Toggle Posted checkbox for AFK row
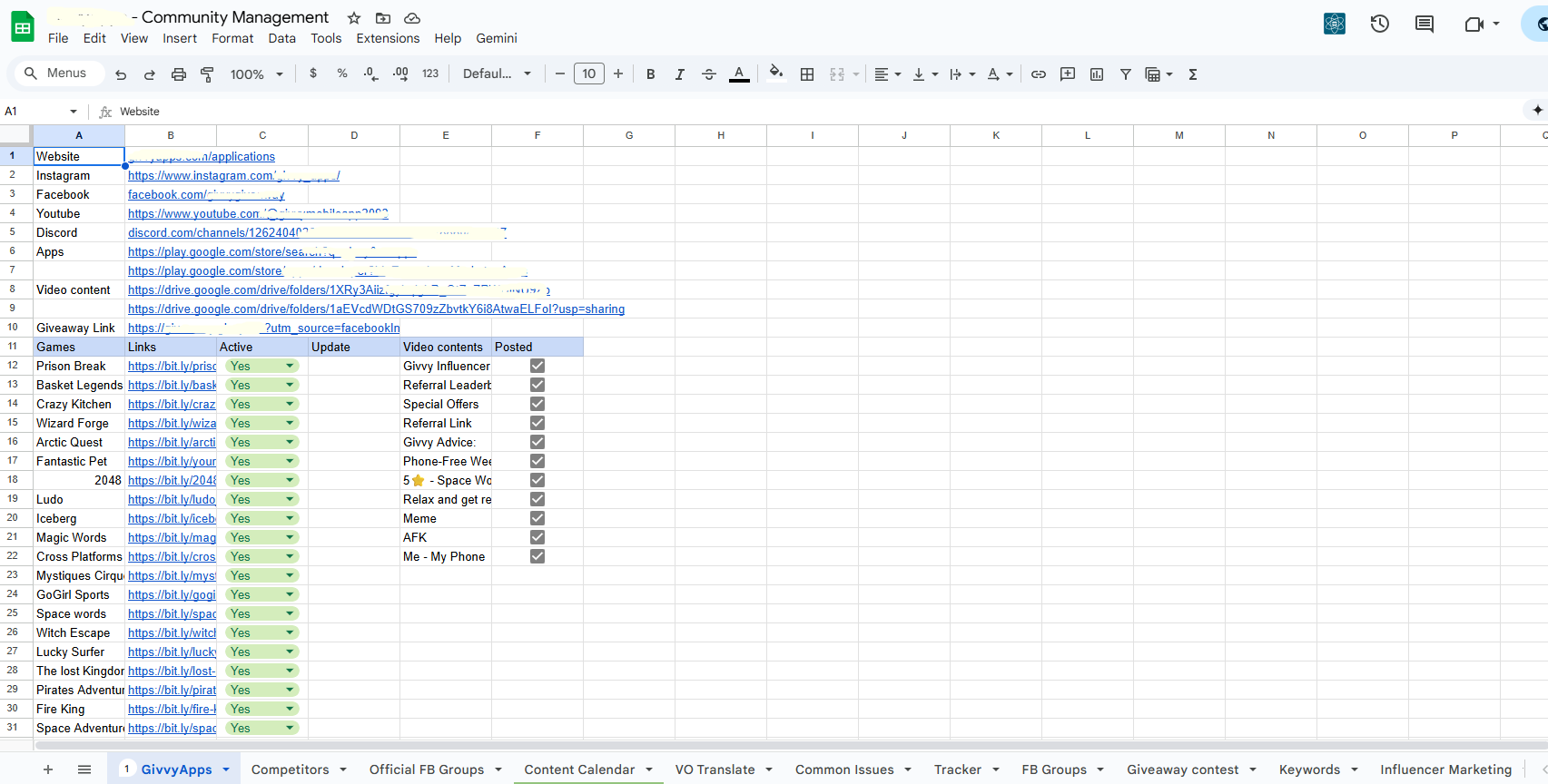The height and width of the screenshot is (784, 1548). 537,537
